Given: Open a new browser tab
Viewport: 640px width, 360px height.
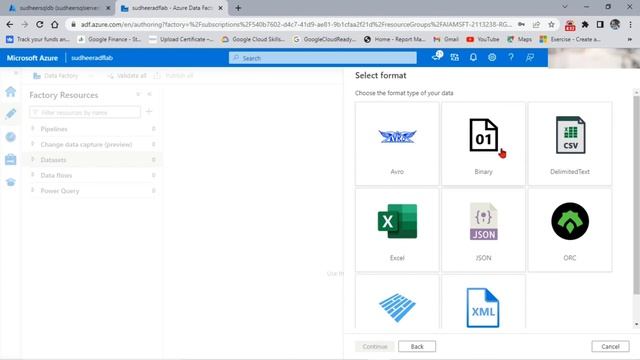Looking at the screenshot, I should 238,8.
